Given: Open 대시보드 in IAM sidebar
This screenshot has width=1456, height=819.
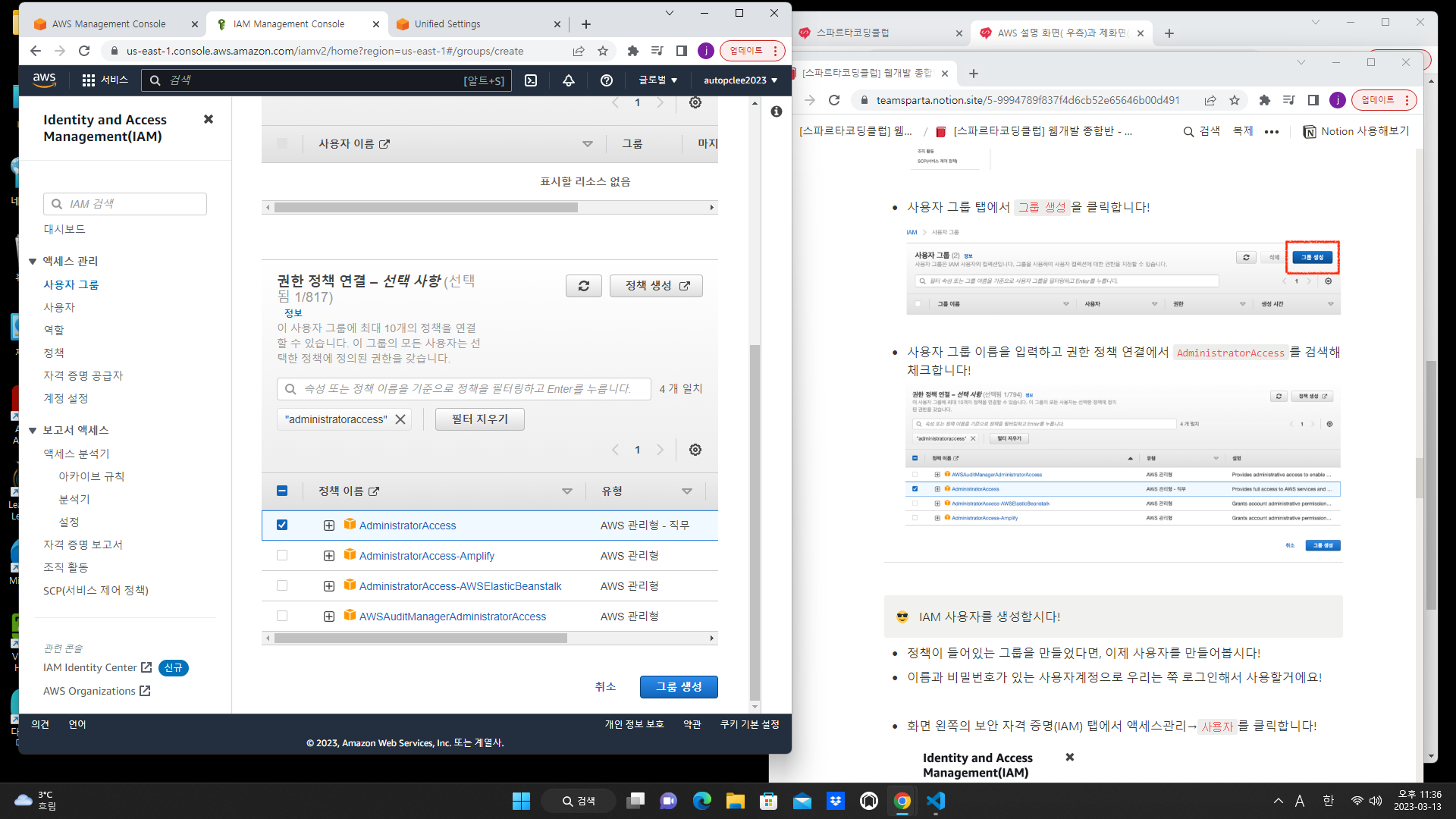Looking at the screenshot, I should click(x=64, y=229).
